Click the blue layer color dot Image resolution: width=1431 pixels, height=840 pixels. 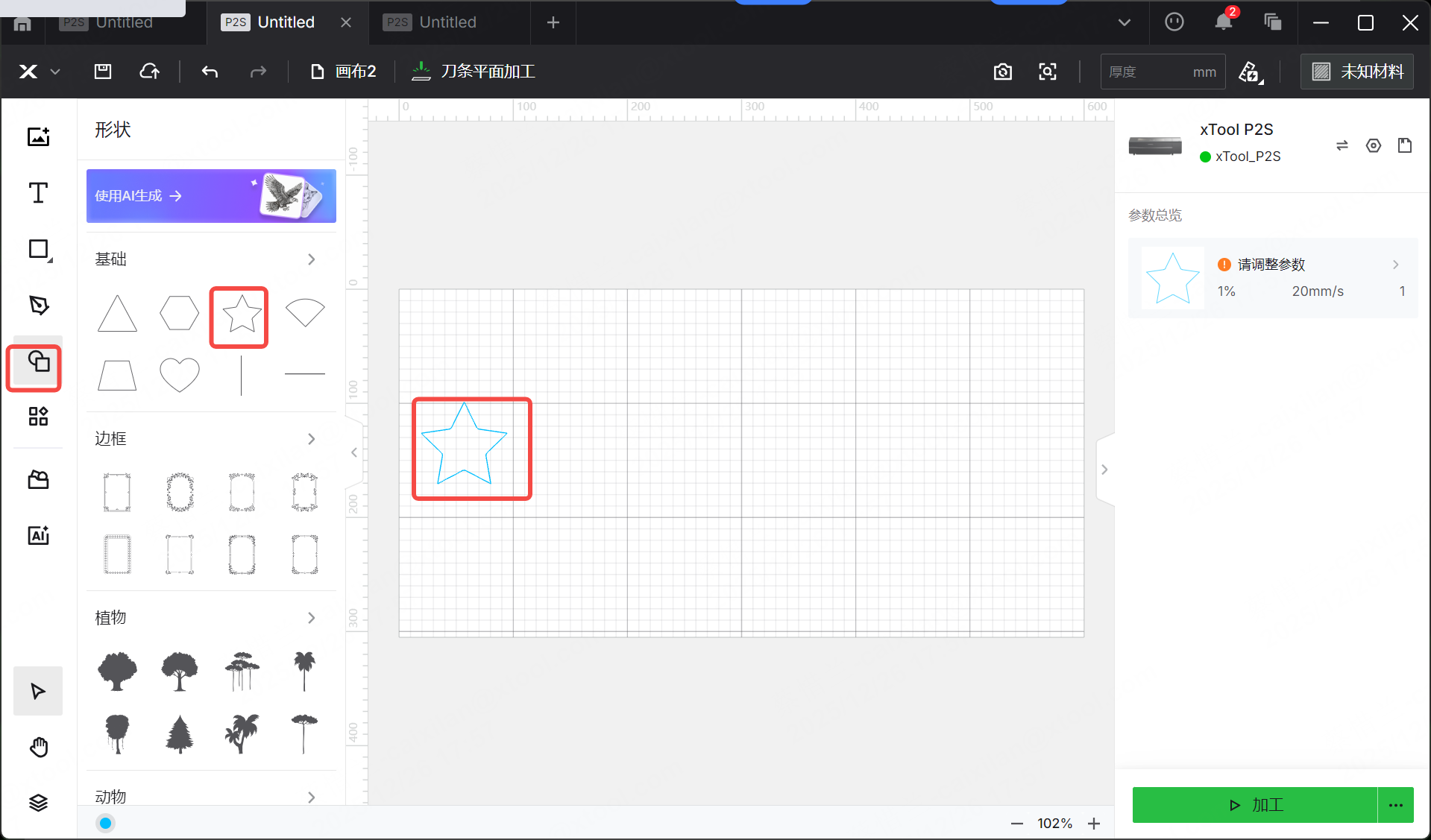pyautogui.click(x=106, y=823)
